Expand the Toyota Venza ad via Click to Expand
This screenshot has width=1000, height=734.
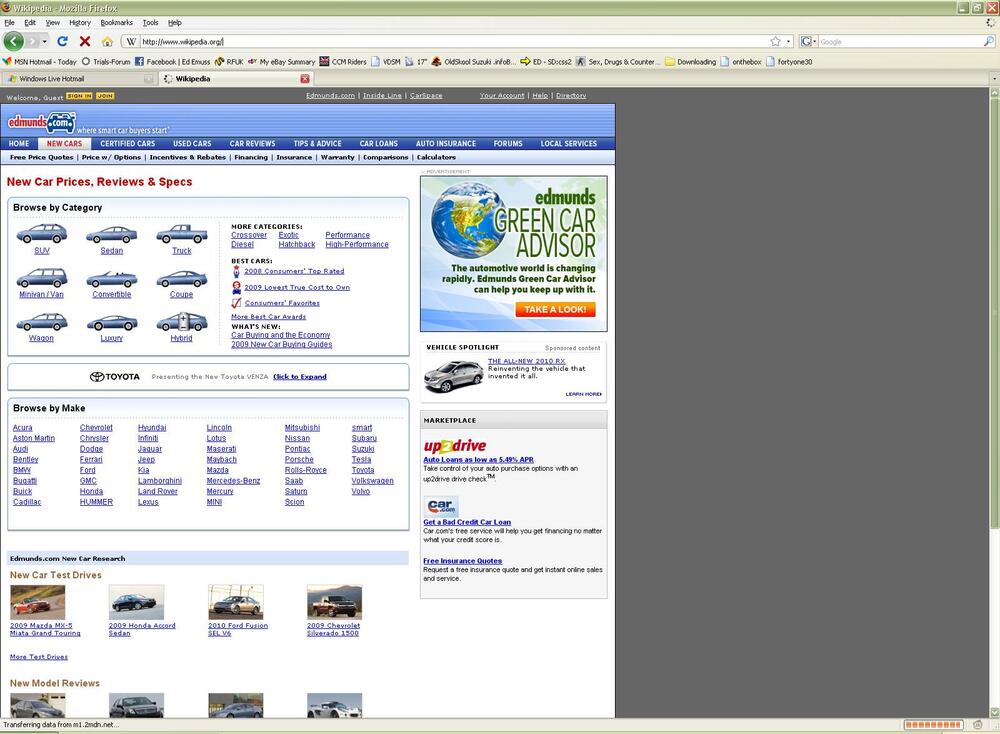[300, 377]
